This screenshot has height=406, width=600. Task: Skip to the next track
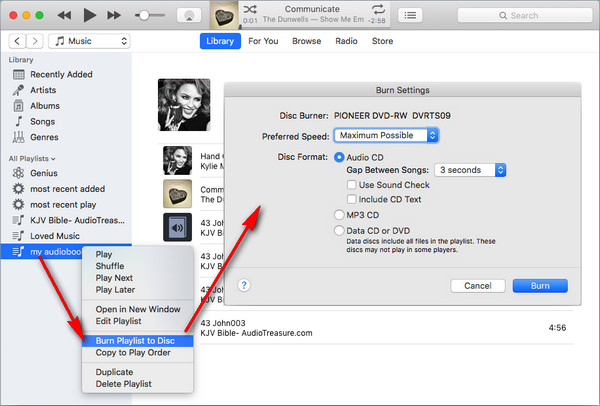[x=118, y=15]
